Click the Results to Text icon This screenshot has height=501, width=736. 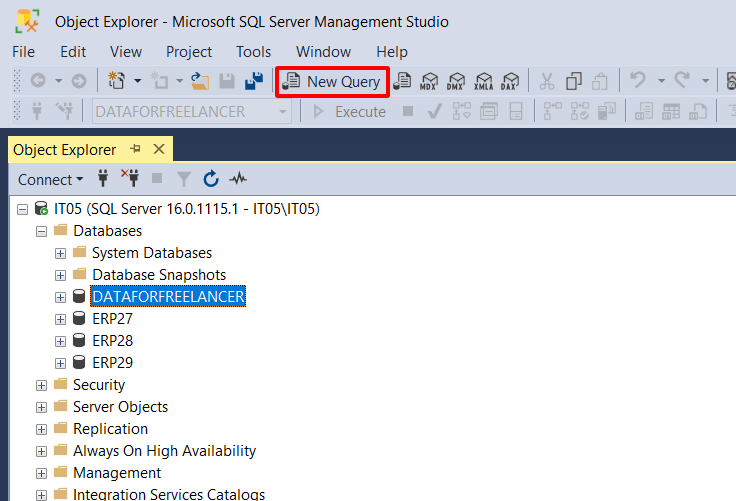(x=644, y=112)
